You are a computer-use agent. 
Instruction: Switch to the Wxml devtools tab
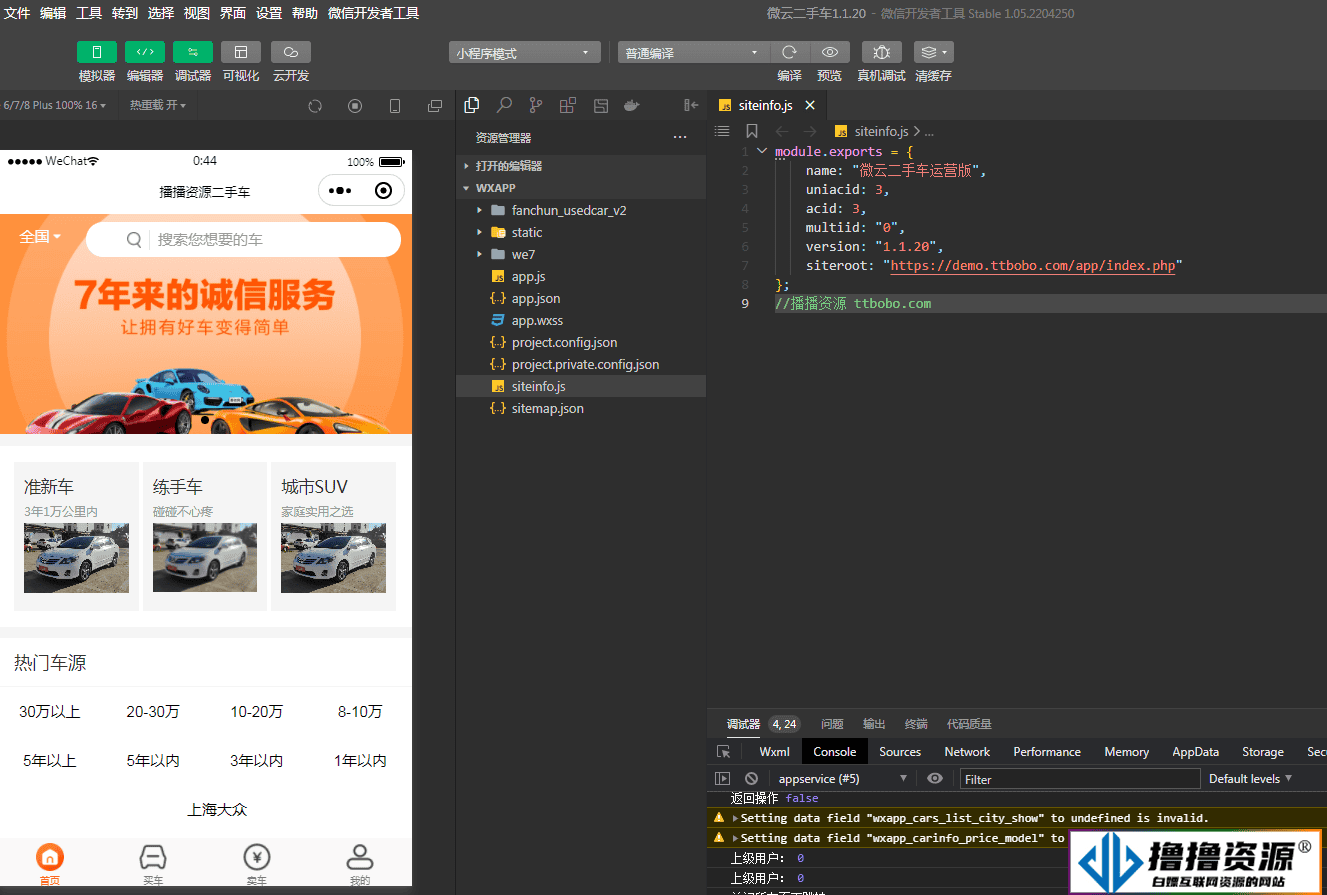pos(774,752)
